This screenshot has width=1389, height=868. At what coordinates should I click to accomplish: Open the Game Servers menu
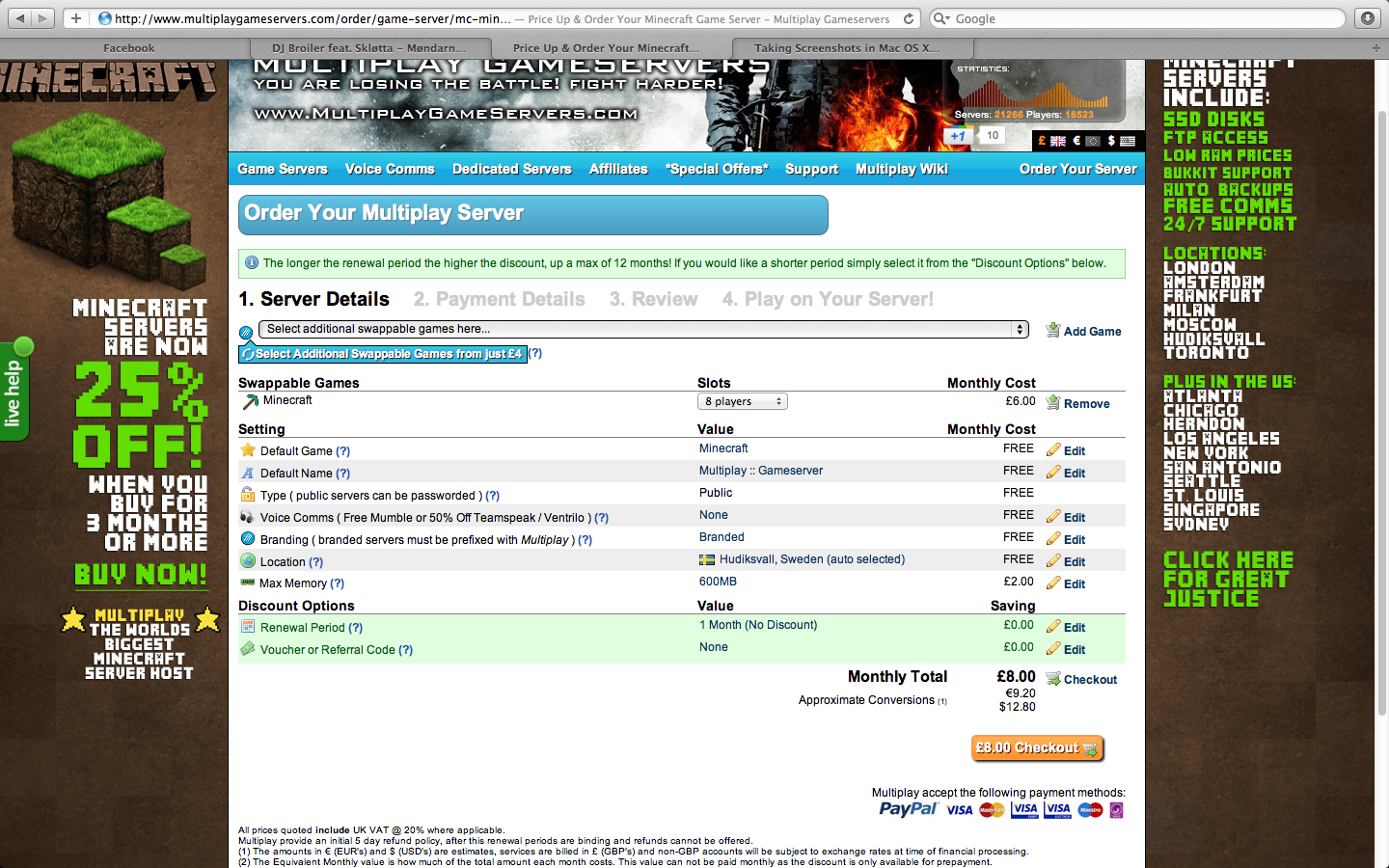[283, 169]
